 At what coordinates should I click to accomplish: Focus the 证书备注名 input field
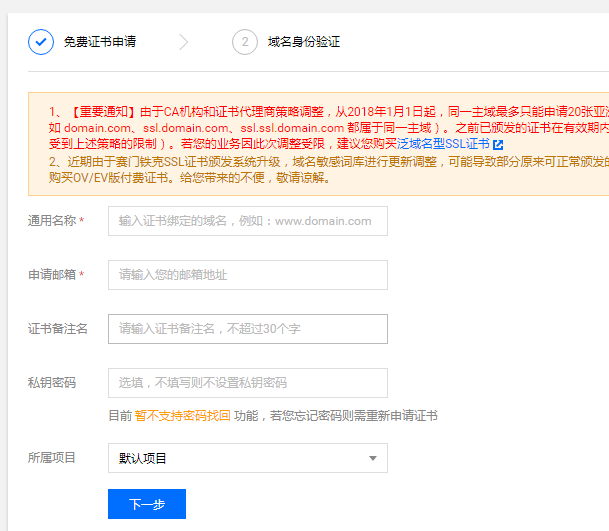click(x=248, y=329)
